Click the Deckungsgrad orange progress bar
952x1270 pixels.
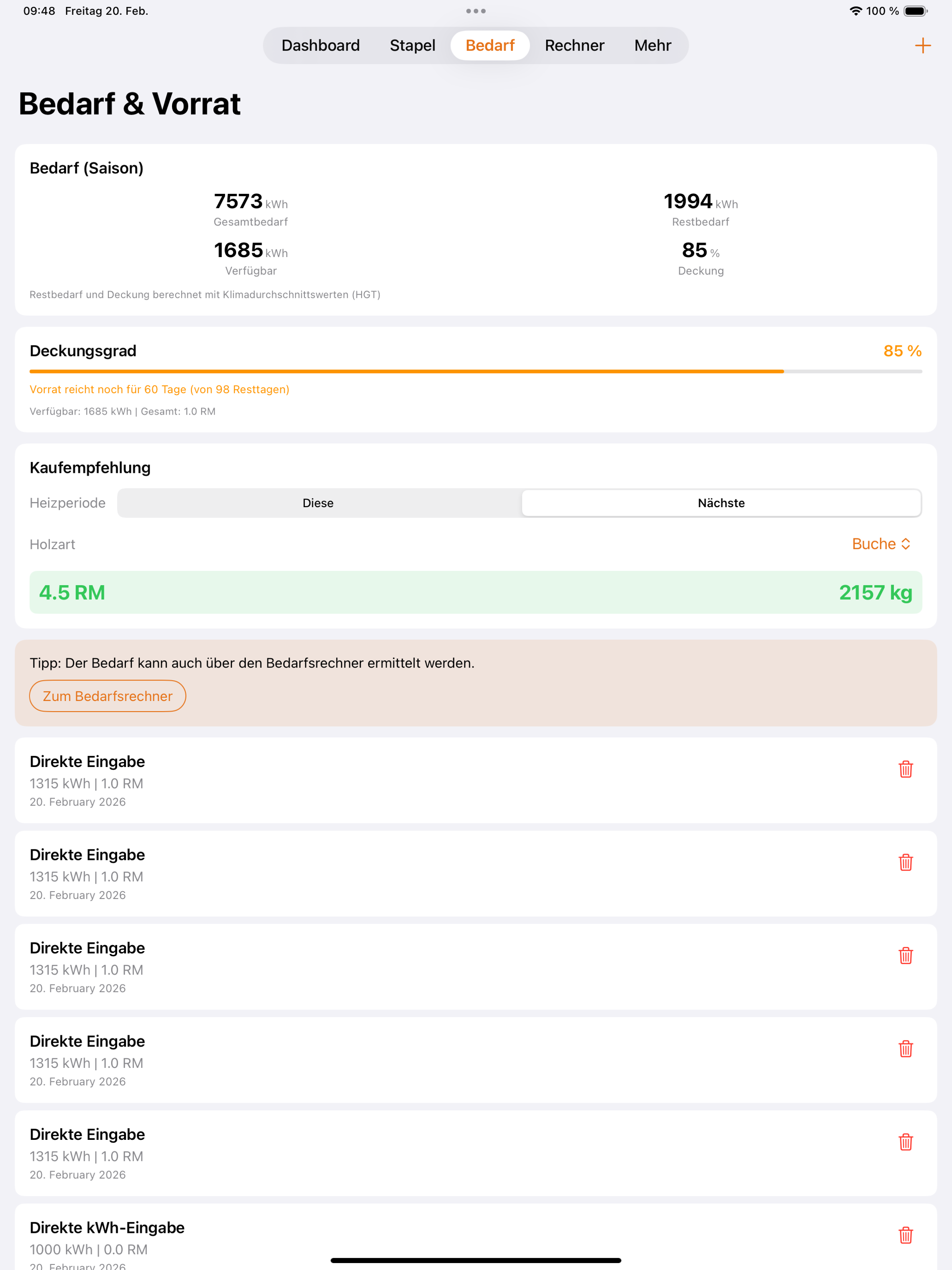point(476,371)
